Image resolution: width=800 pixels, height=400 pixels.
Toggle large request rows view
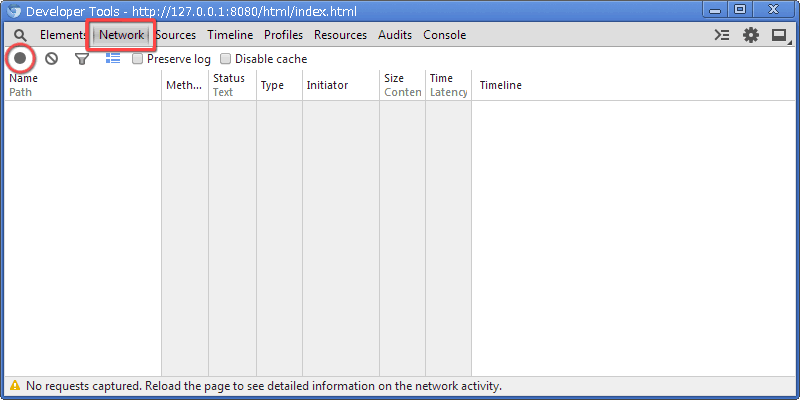(x=113, y=59)
